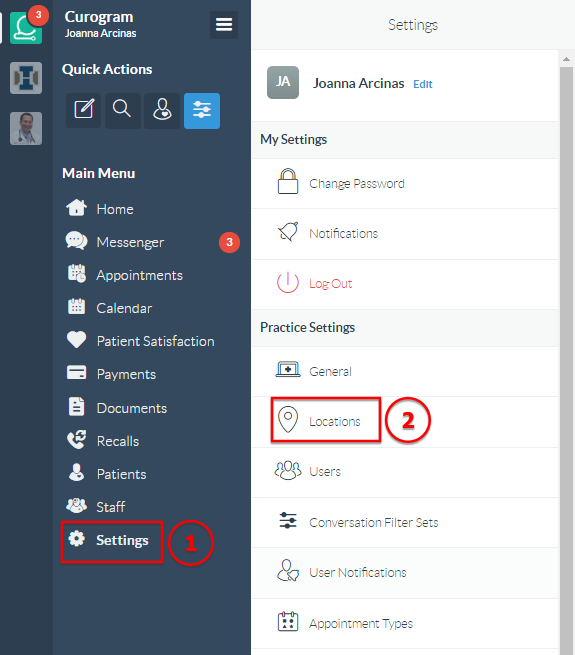Click the add patient quick action icon
Viewport: 575px width, 655px height.
click(162, 111)
